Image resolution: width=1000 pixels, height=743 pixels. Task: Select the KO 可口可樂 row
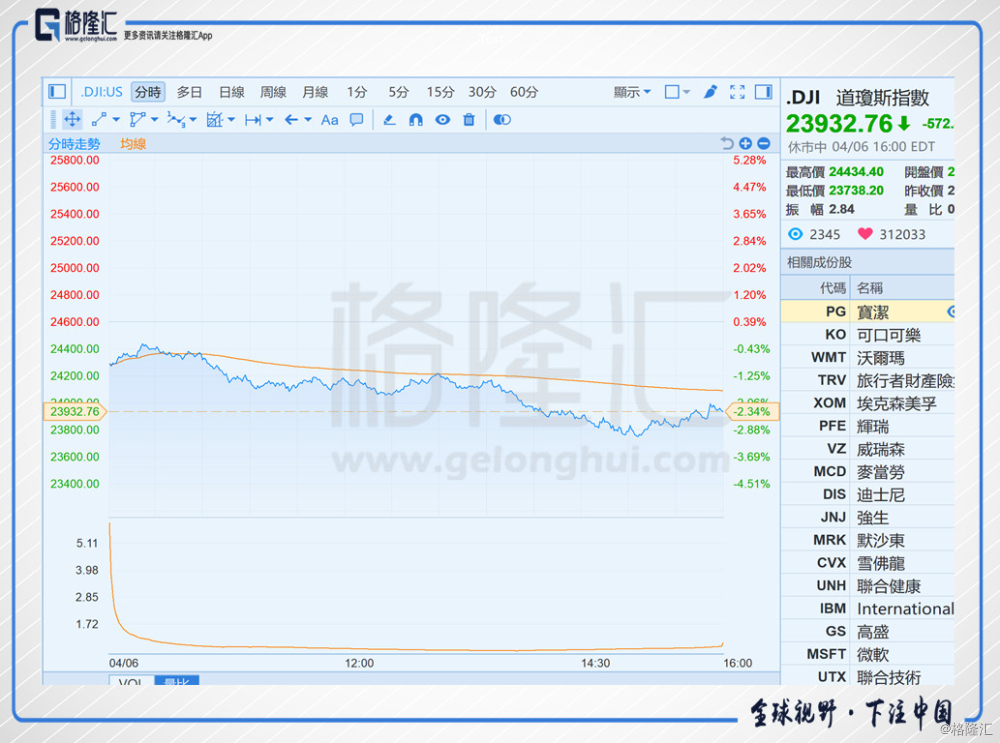[x=867, y=335]
